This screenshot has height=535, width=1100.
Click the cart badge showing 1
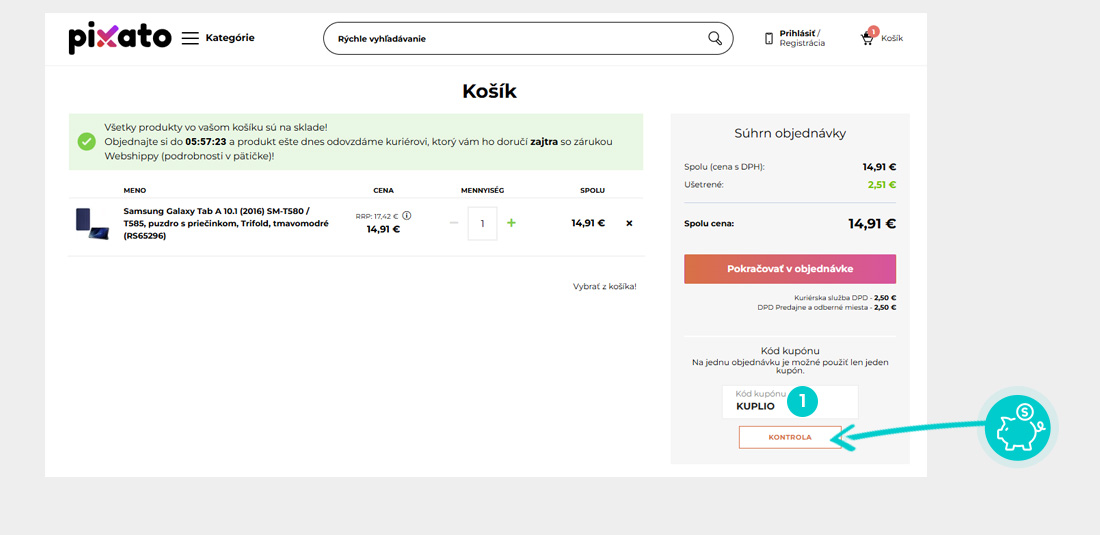(873, 31)
